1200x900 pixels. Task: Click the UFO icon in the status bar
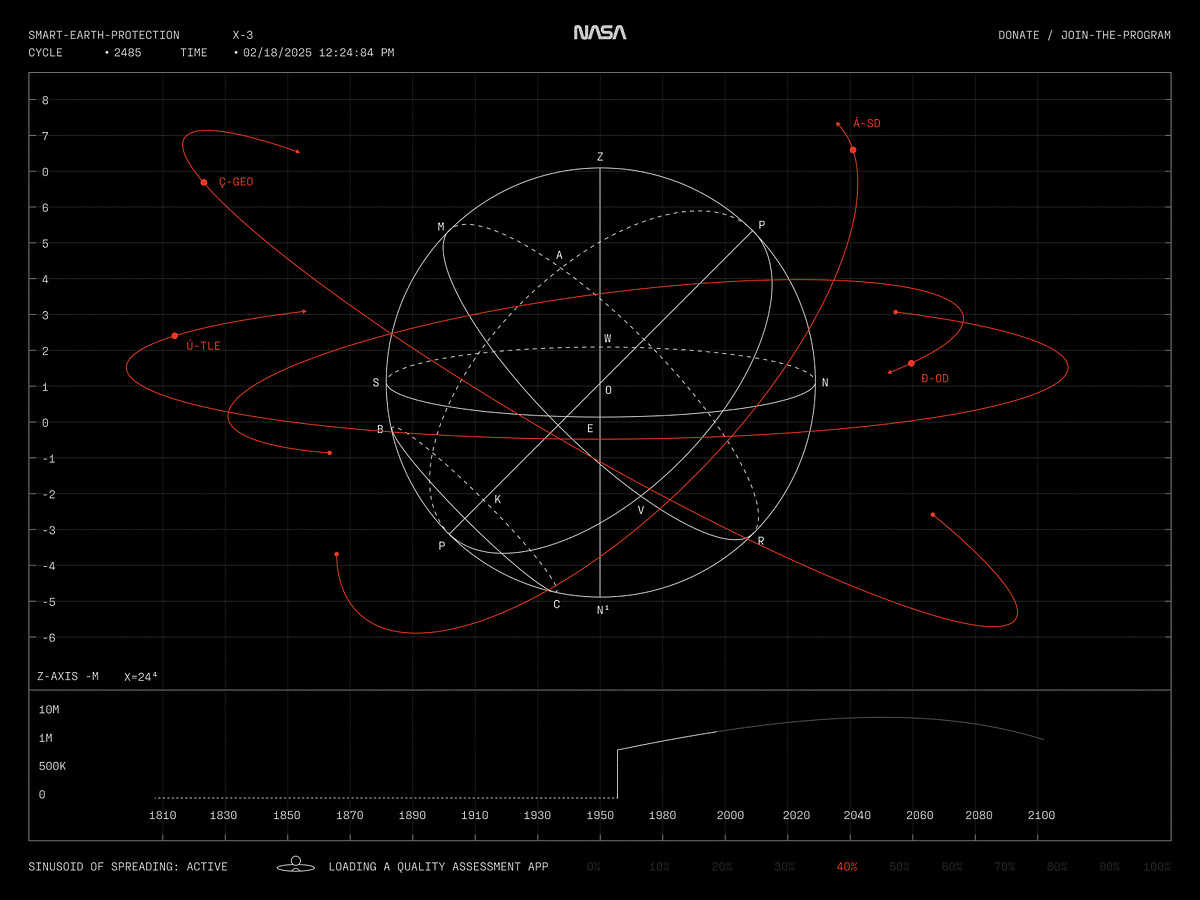coord(296,866)
